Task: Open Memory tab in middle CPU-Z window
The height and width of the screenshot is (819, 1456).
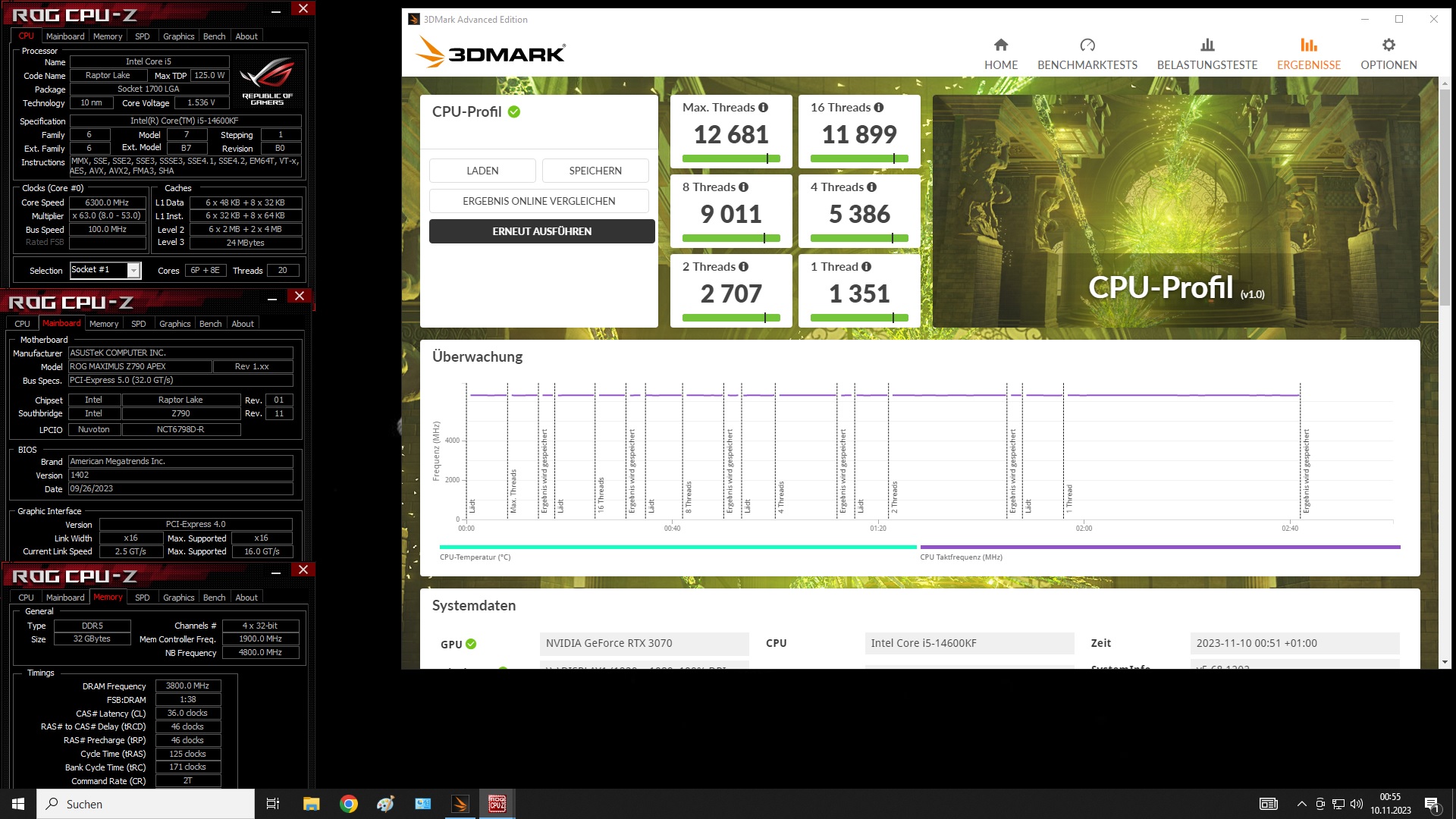Action: point(104,324)
